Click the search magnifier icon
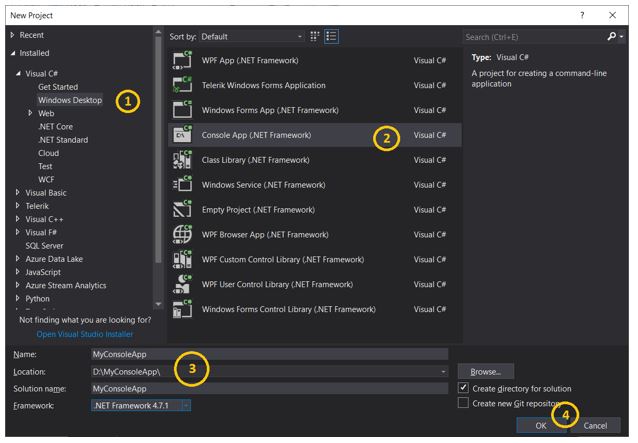The height and width of the screenshot is (443, 638). click(x=611, y=37)
